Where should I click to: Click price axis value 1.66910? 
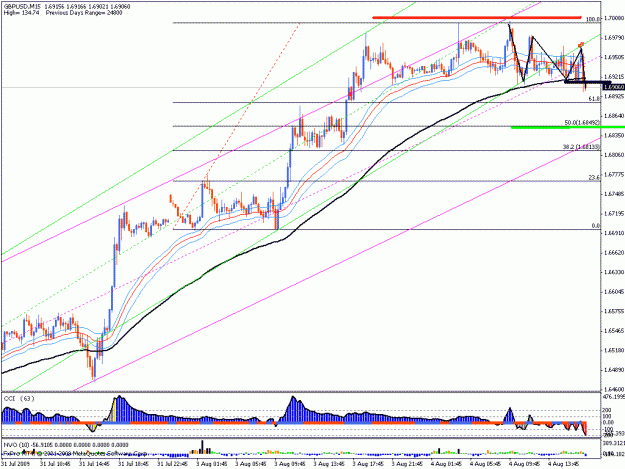pyautogui.click(x=614, y=233)
